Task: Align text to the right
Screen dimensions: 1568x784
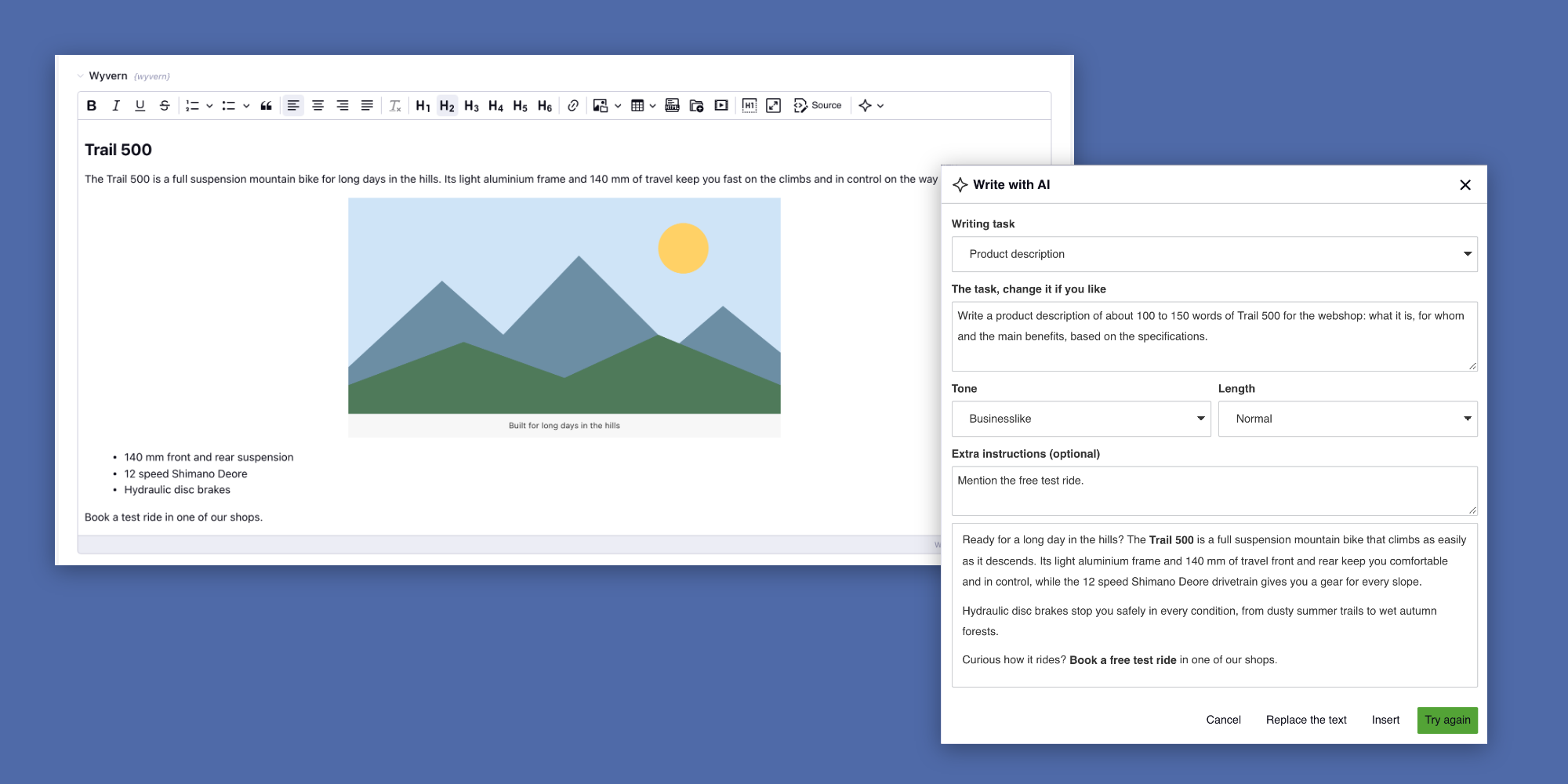Action: [343, 106]
